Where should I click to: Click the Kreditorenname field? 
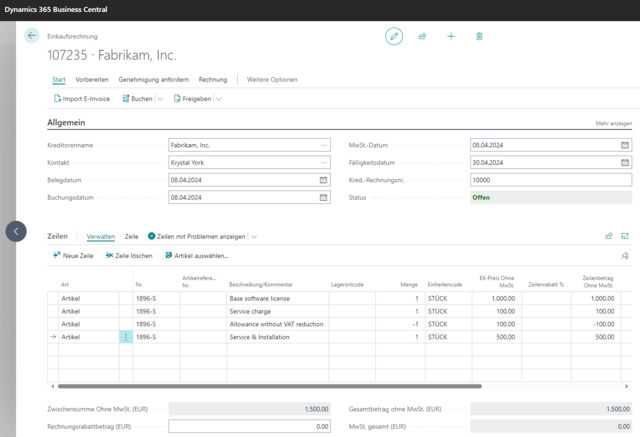click(249, 145)
